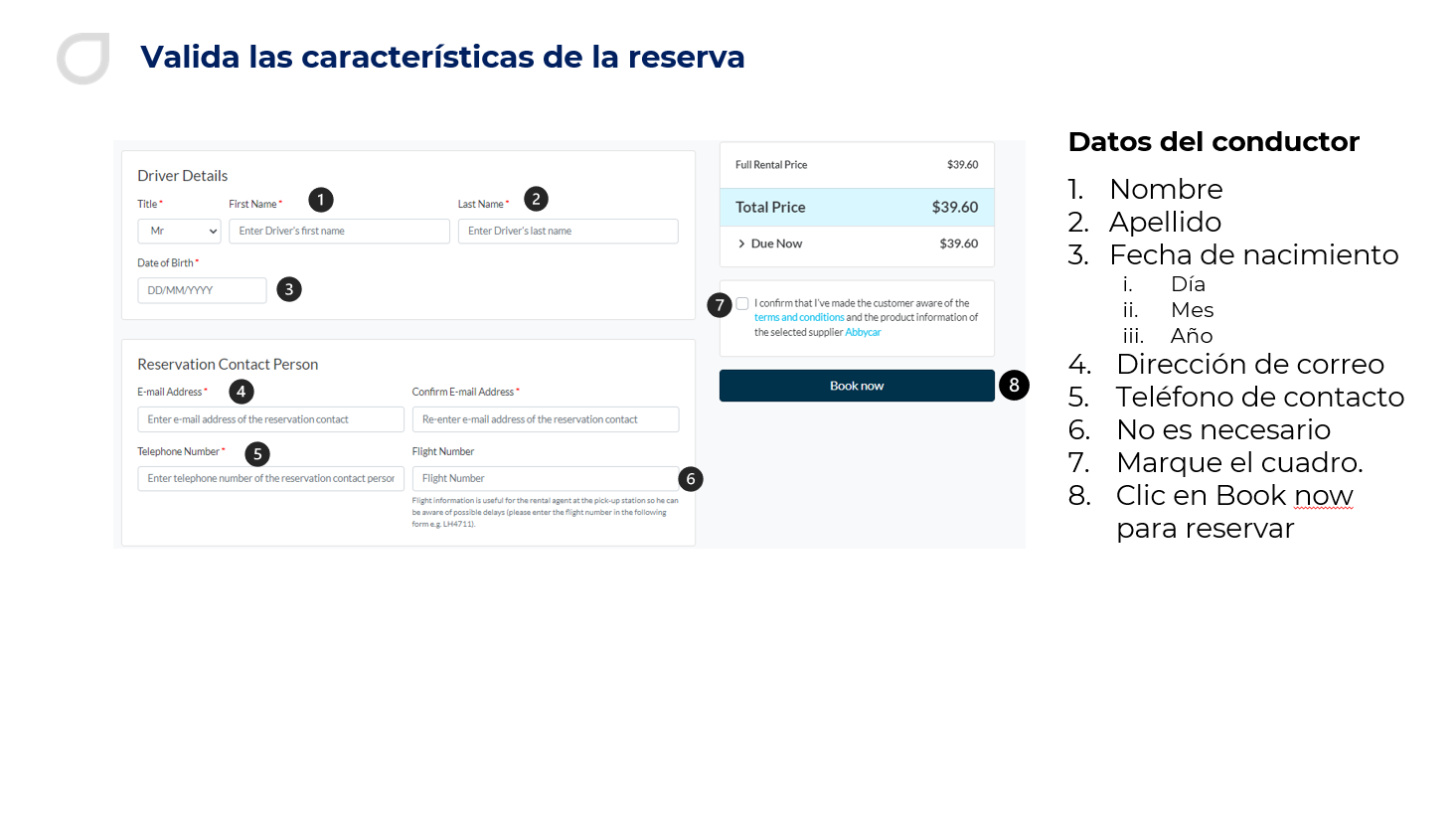Click the Fecha de nacimiento list item
This screenshot has height=816, width=1456.
pyautogui.click(x=1253, y=255)
